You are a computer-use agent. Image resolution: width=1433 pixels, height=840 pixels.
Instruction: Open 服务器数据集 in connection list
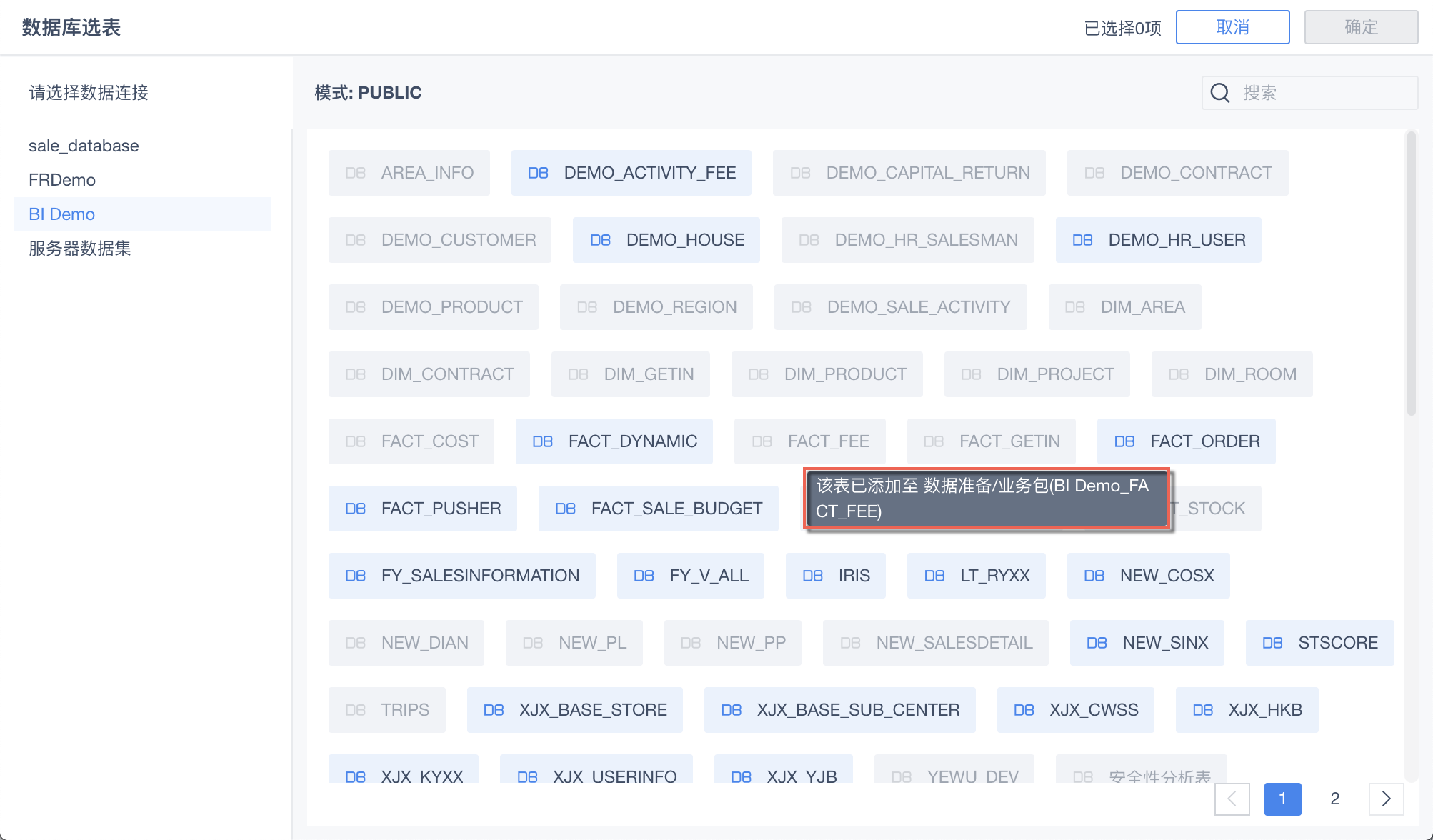pyautogui.click(x=80, y=249)
